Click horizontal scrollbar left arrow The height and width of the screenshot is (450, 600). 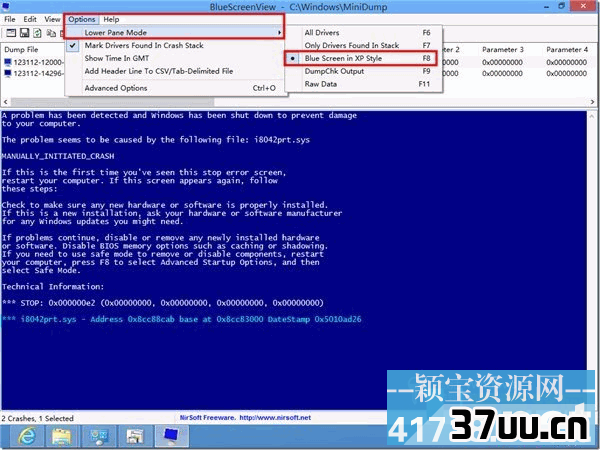pyautogui.click(x=5, y=102)
